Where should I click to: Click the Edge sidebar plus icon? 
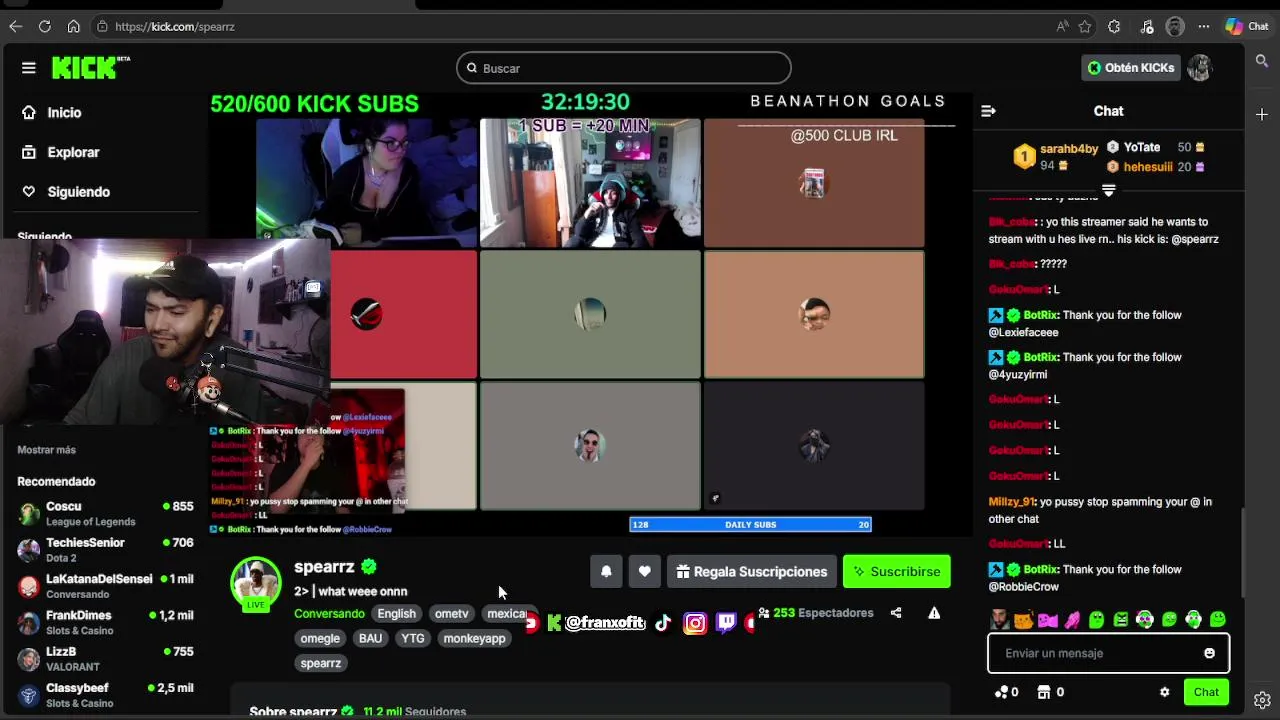(x=1262, y=114)
